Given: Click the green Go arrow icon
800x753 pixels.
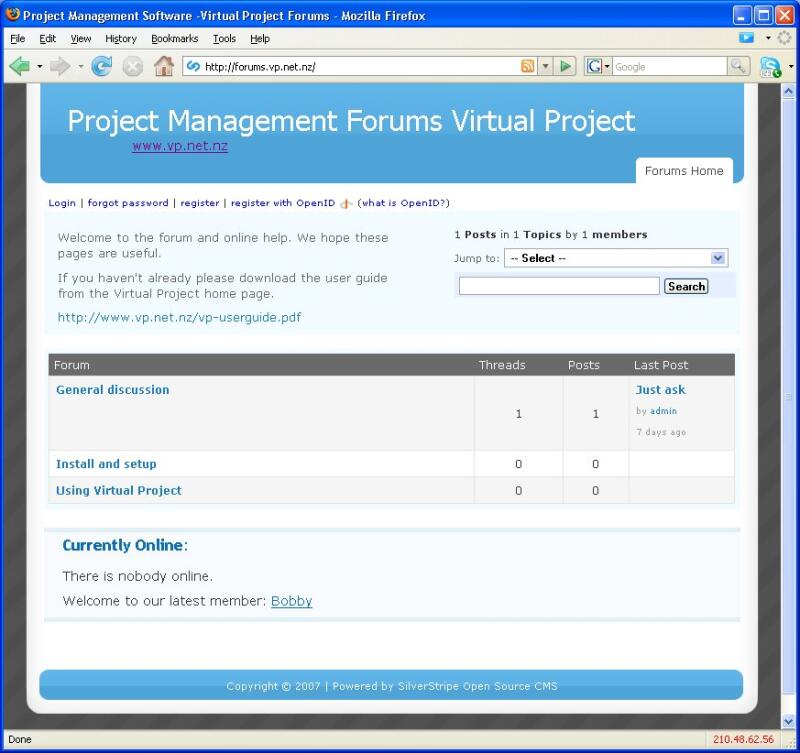Looking at the screenshot, I should point(565,64).
